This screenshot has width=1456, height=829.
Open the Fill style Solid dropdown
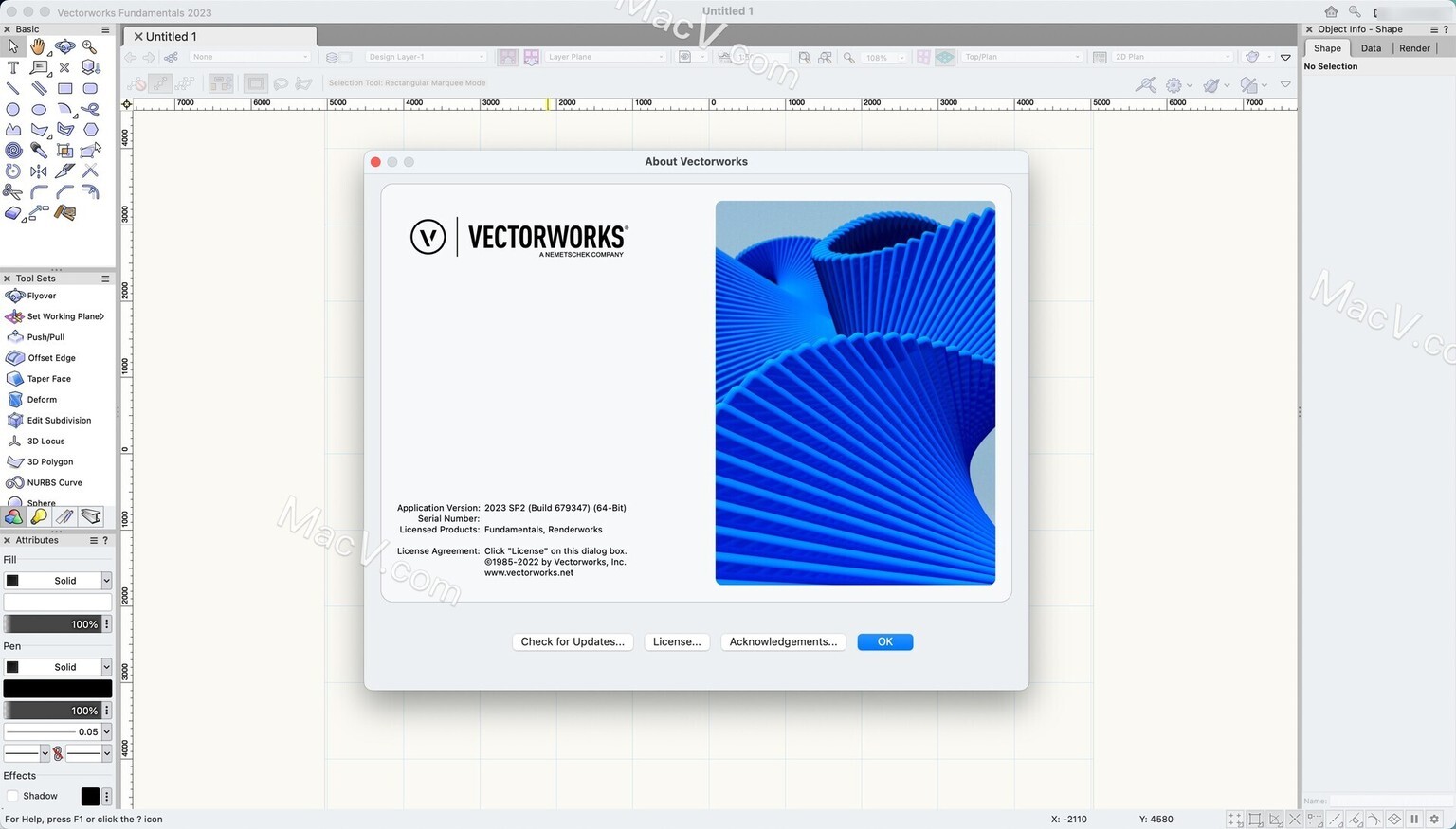tap(58, 581)
